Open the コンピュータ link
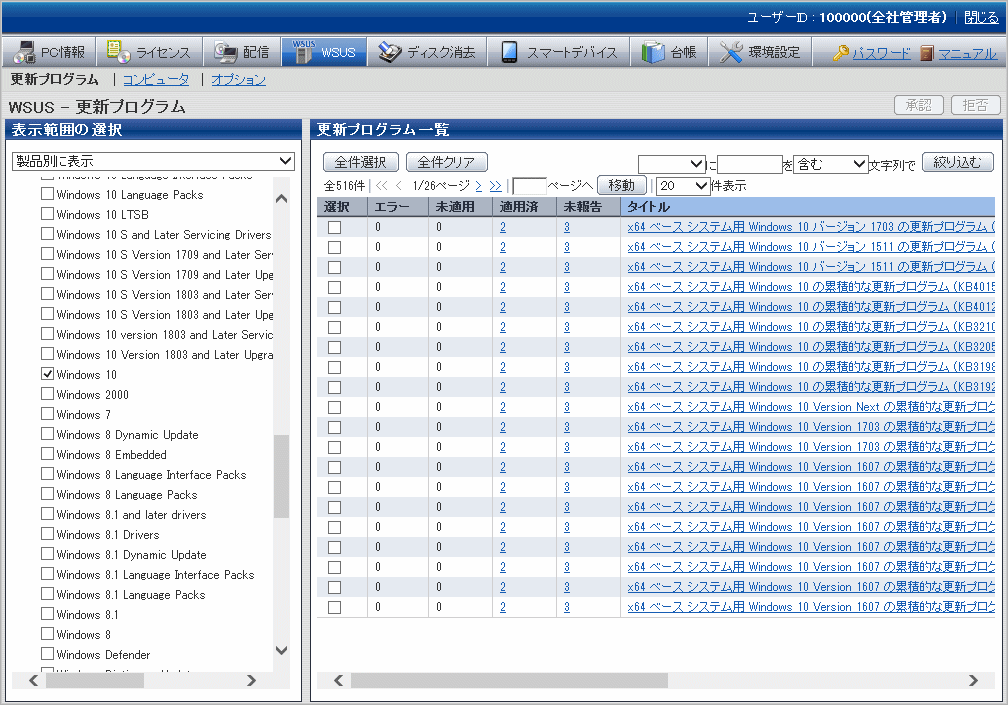The height and width of the screenshot is (705, 1008). 156,80
